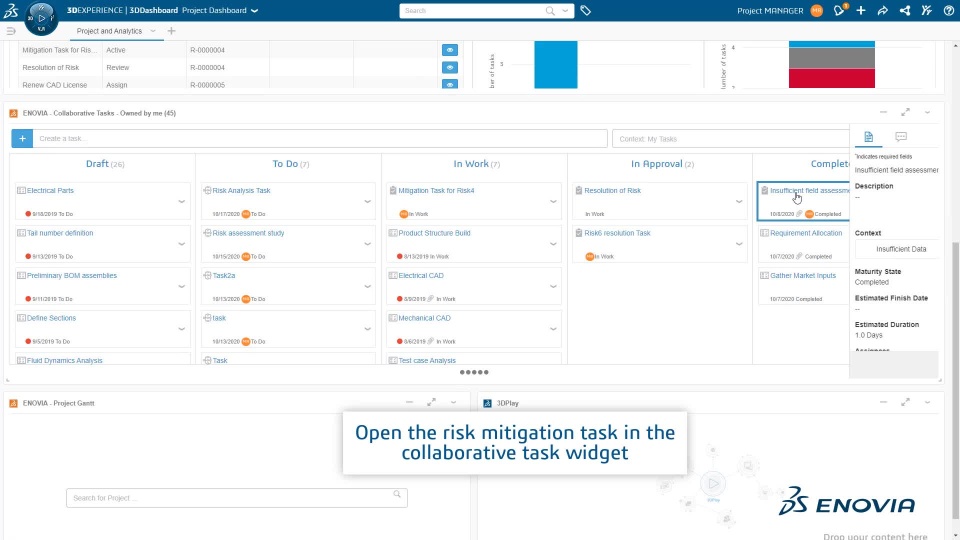Open the Gather Market Inputs task
Viewport: 960px width, 540px height.
[803, 276]
